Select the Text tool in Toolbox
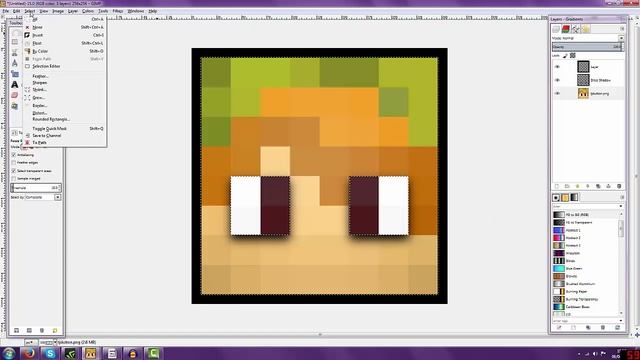The image size is (640, 360). pos(15,84)
